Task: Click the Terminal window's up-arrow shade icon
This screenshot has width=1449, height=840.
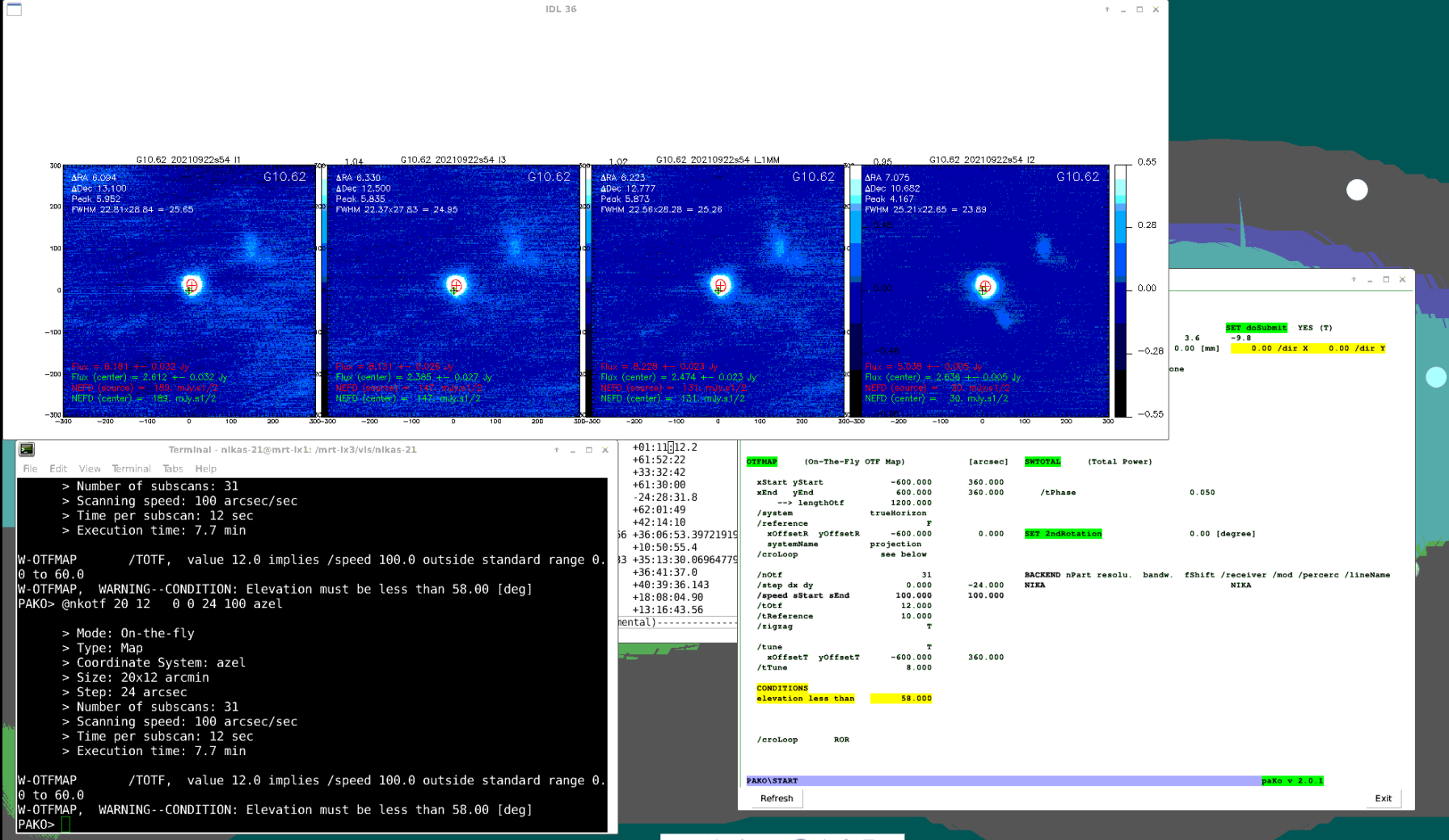Action: [x=557, y=450]
